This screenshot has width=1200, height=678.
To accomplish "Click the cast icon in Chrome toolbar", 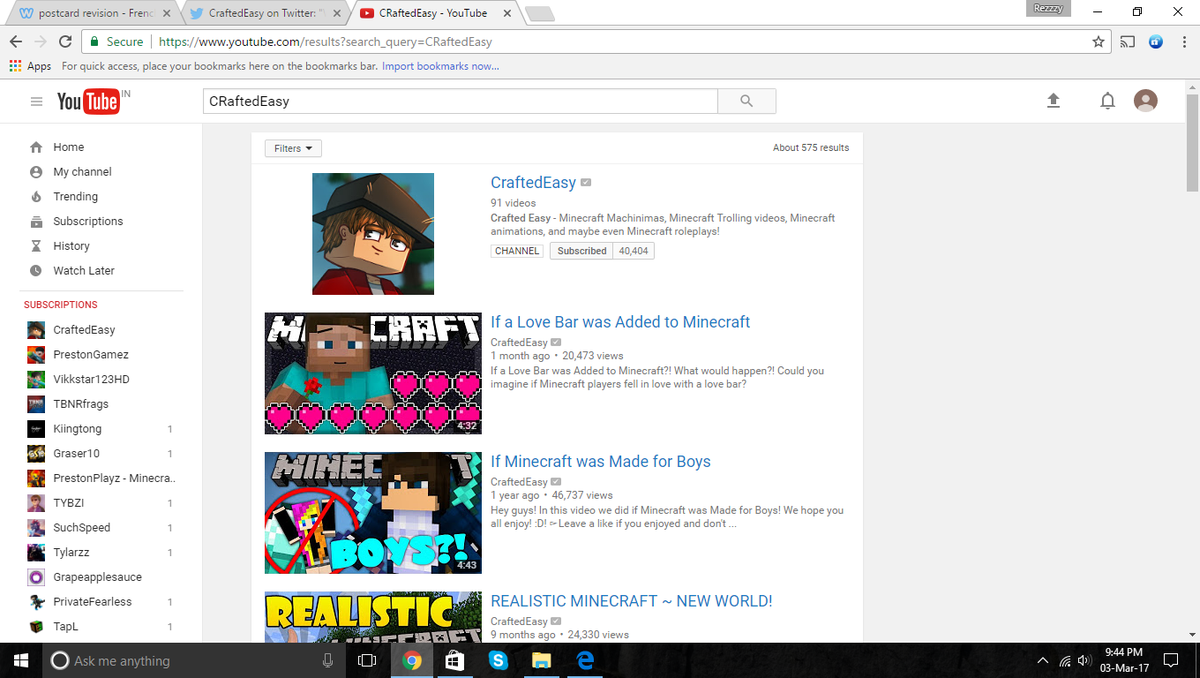I will (x=1129, y=42).
